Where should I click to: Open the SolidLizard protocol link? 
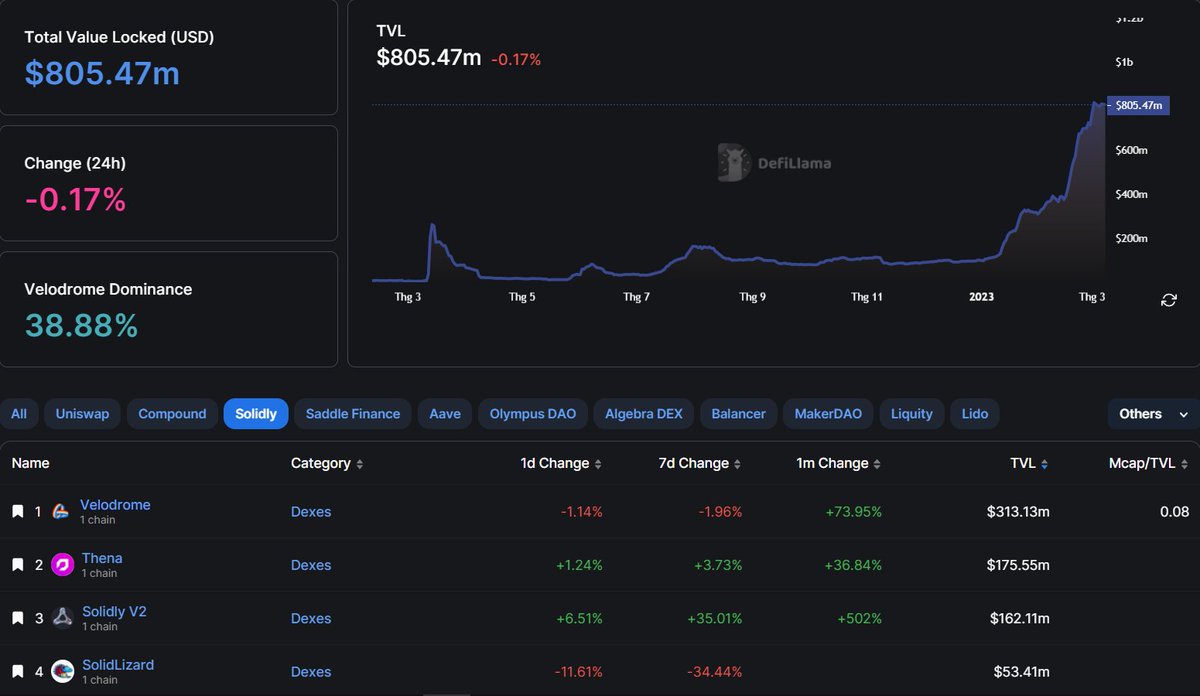click(118, 665)
